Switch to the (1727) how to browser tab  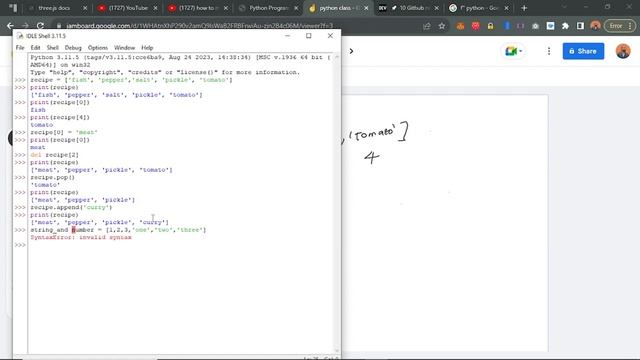point(198,8)
